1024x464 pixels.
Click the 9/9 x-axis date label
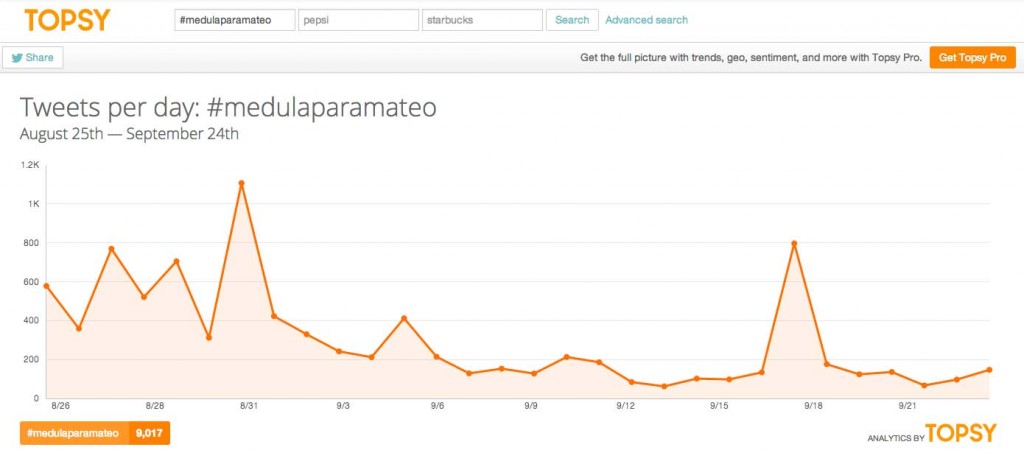(x=531, y=406)
